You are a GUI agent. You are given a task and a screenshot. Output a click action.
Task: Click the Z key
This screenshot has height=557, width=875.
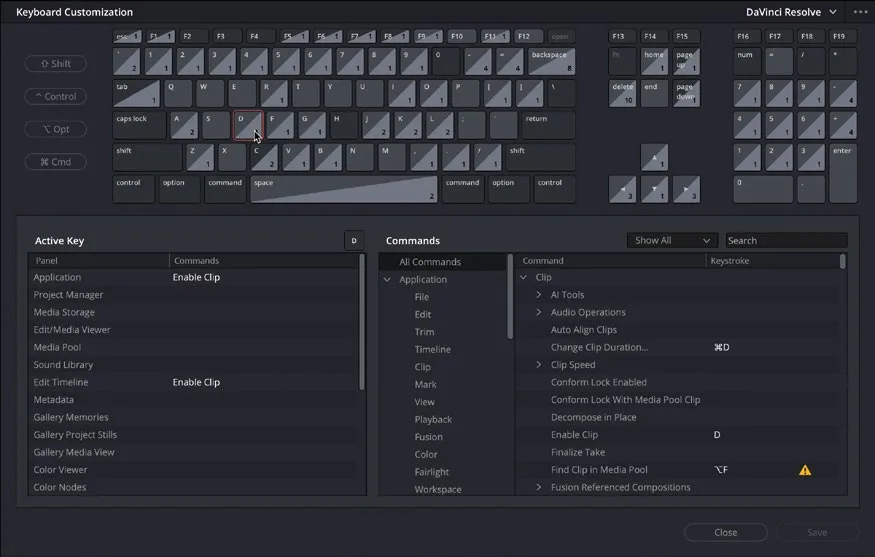[x=200, y=157]
